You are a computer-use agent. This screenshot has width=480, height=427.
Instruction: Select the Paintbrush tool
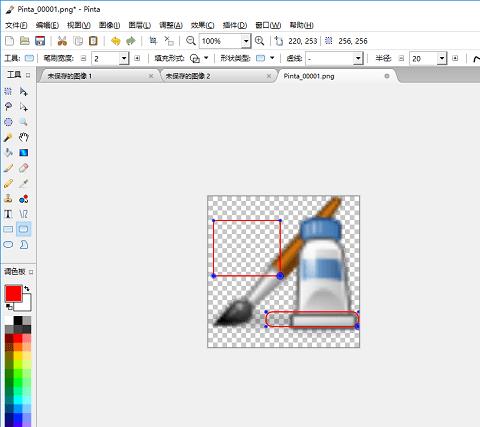pos(8,168)
